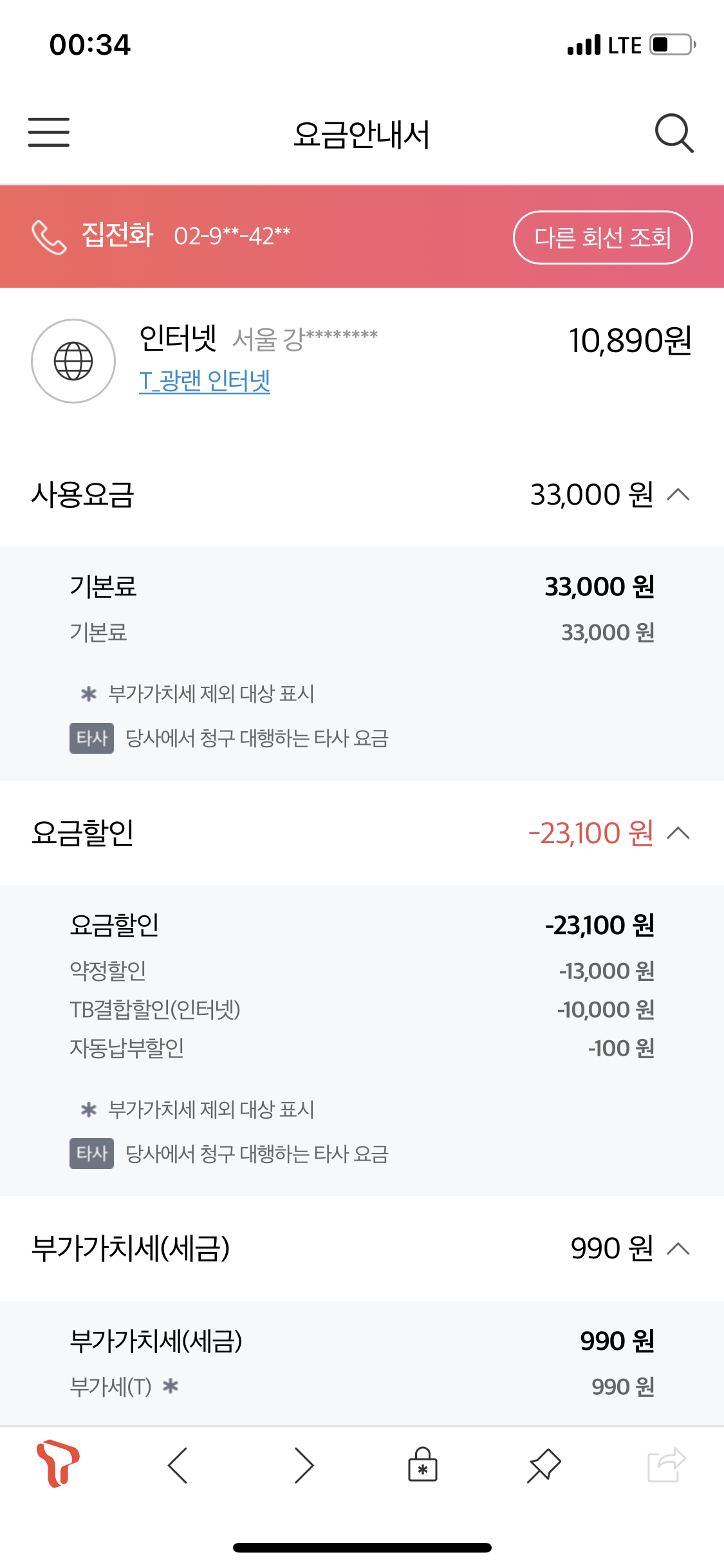Go back with the left arrow
The height and width of the screenshot is (1568, 724).
[x=178, y=1465]
